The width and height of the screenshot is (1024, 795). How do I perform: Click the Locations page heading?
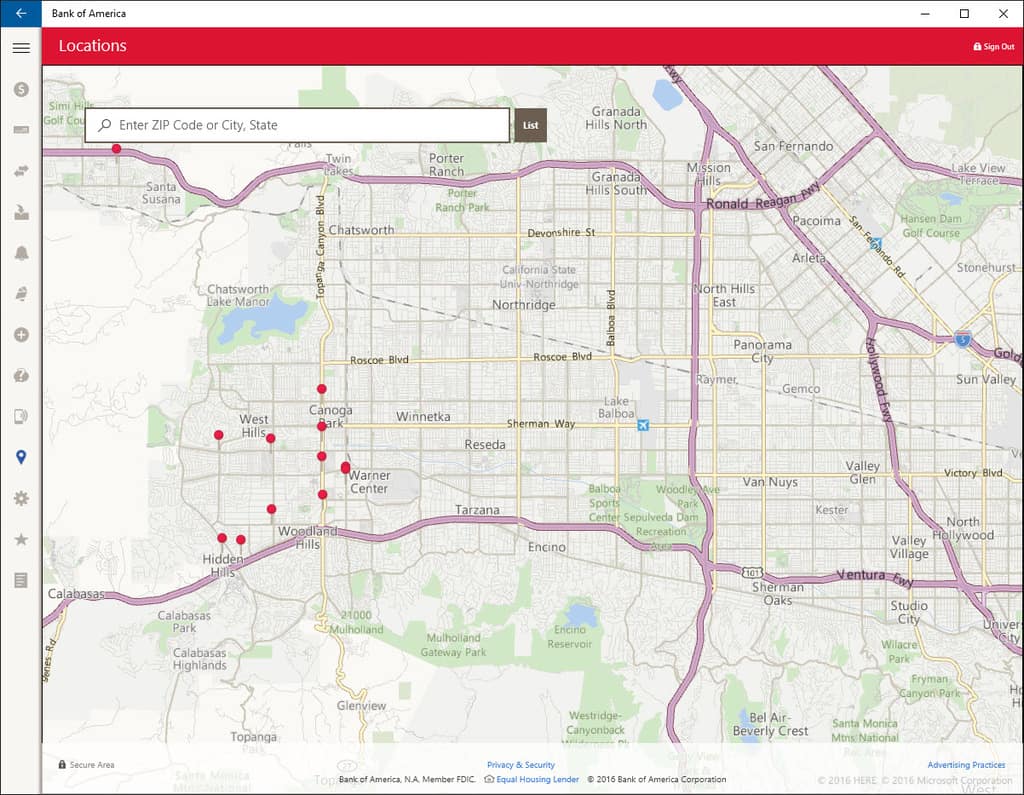tap(93, 46)
